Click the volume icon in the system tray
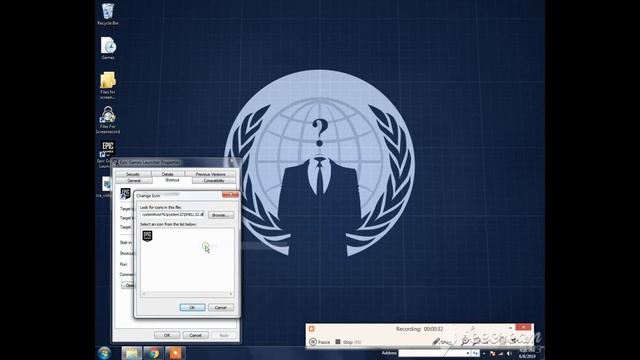The height and width of the screenshot is (360, 640). (509, 353)
